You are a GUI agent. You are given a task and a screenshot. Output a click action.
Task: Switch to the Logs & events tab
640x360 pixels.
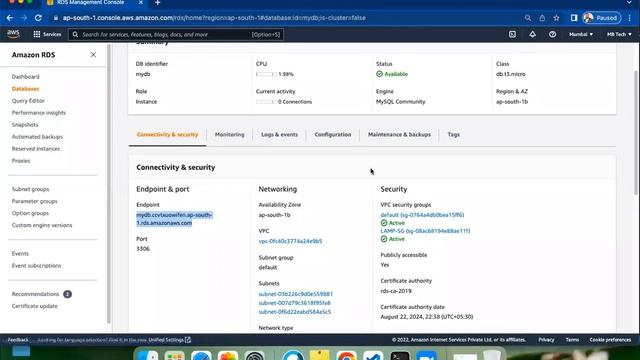coord(280,134)
